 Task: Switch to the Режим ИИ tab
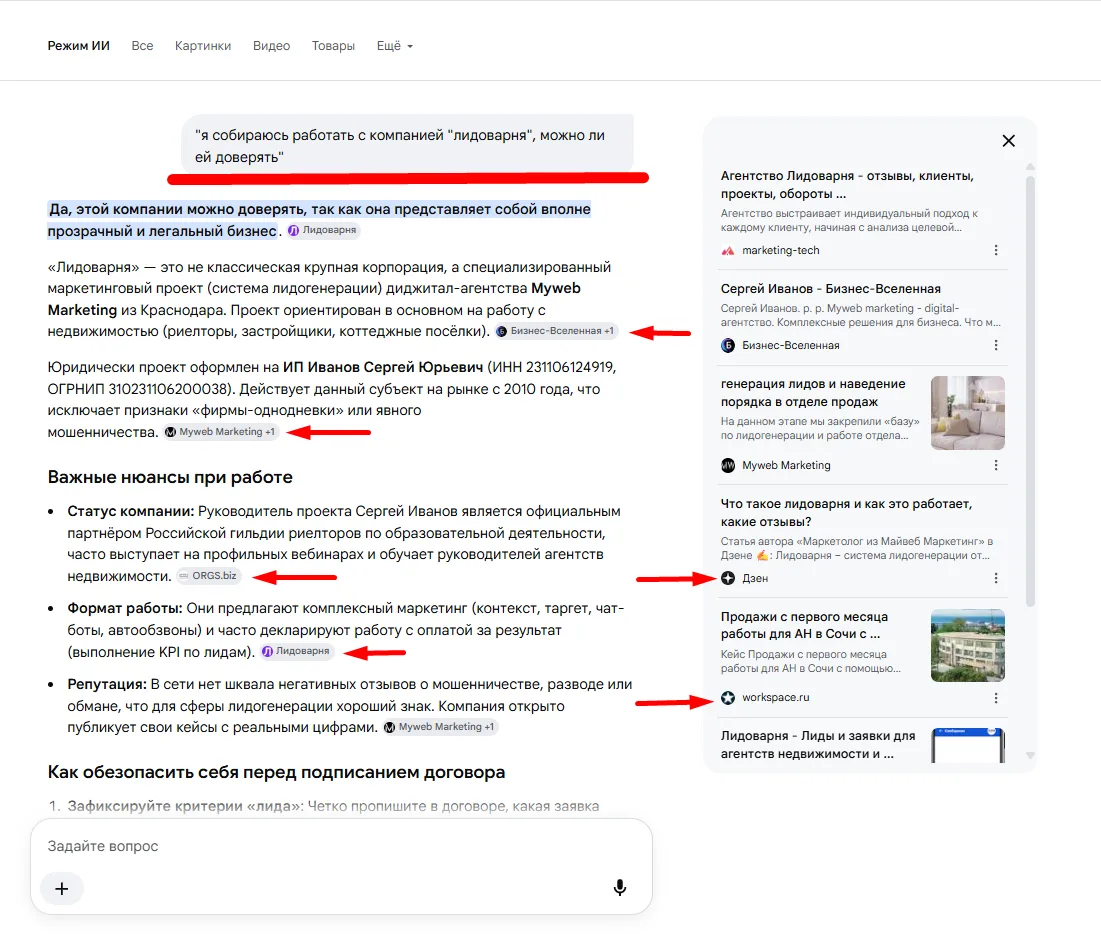click(79, 46)
